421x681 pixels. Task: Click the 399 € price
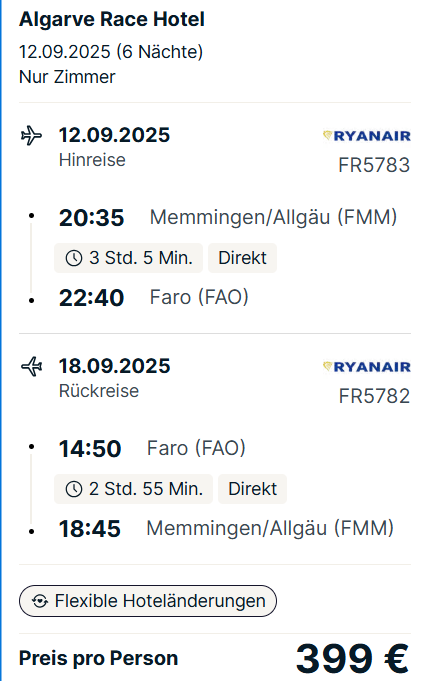pyautogui.click(x=353, y=658)
